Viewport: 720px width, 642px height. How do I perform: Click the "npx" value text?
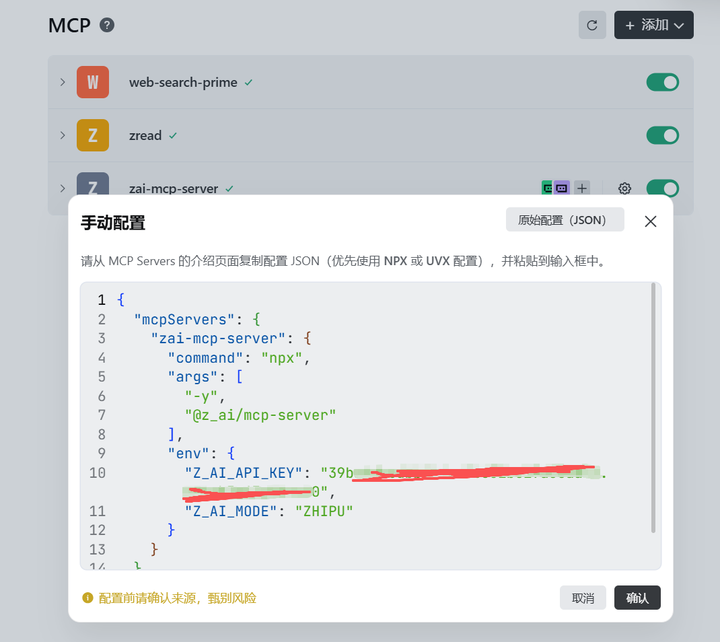pyautogui.click(x=282, y=358)
